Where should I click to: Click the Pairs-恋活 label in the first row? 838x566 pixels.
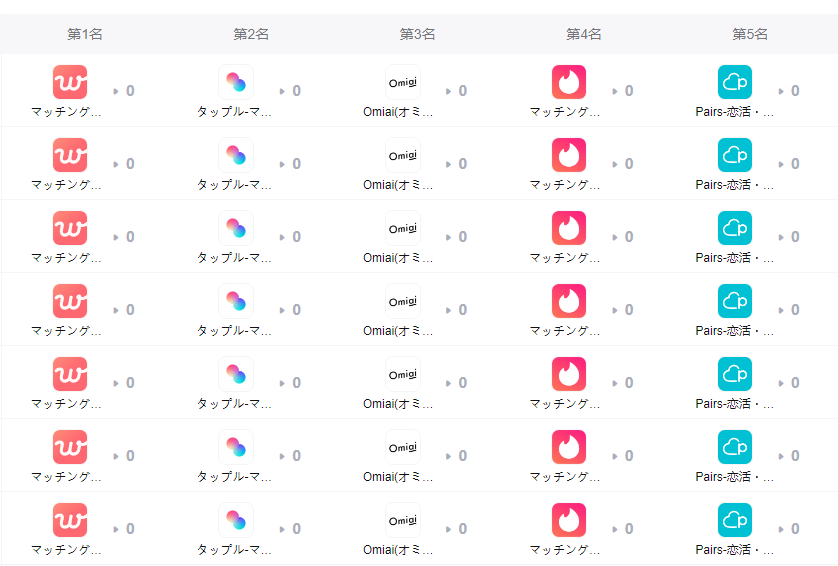(x=734, y=112)
